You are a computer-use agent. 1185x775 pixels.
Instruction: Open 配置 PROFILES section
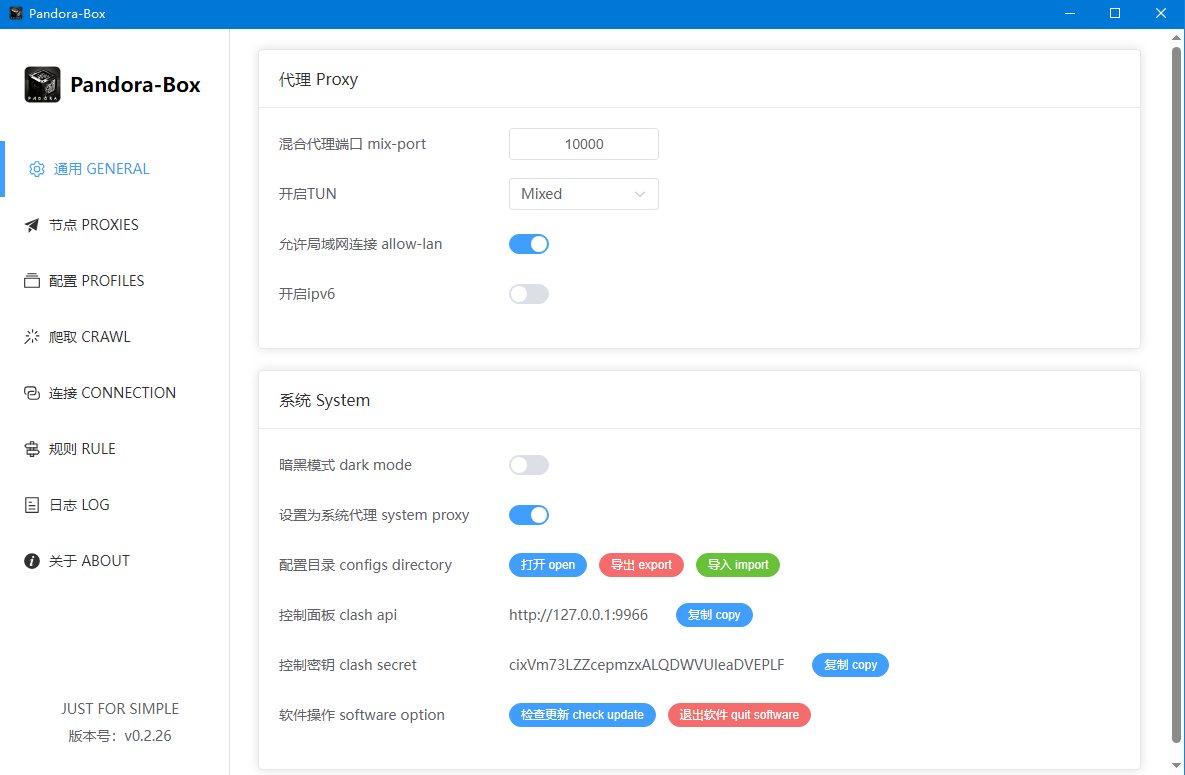tap(115, 281)
